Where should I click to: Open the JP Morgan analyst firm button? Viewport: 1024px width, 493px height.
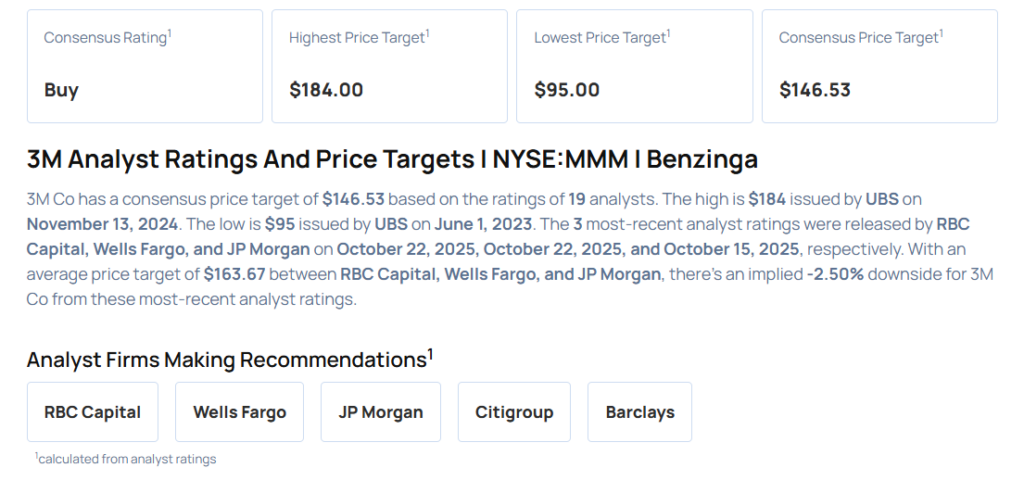click(380, 412)
